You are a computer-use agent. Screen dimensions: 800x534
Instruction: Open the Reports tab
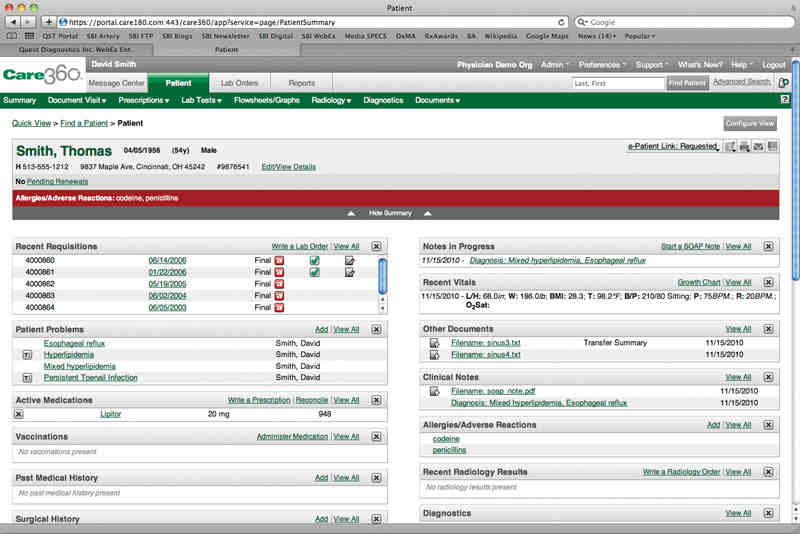pyautogui.click(x=302, y=83)
